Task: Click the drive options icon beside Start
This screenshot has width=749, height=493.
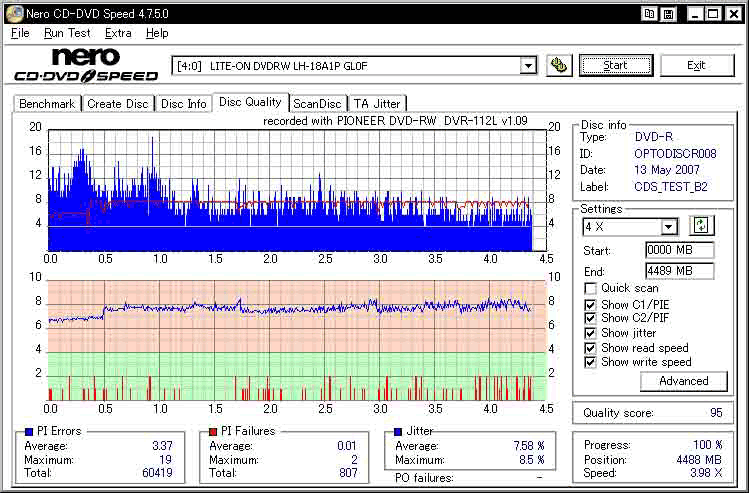Action: click(560, 65)
